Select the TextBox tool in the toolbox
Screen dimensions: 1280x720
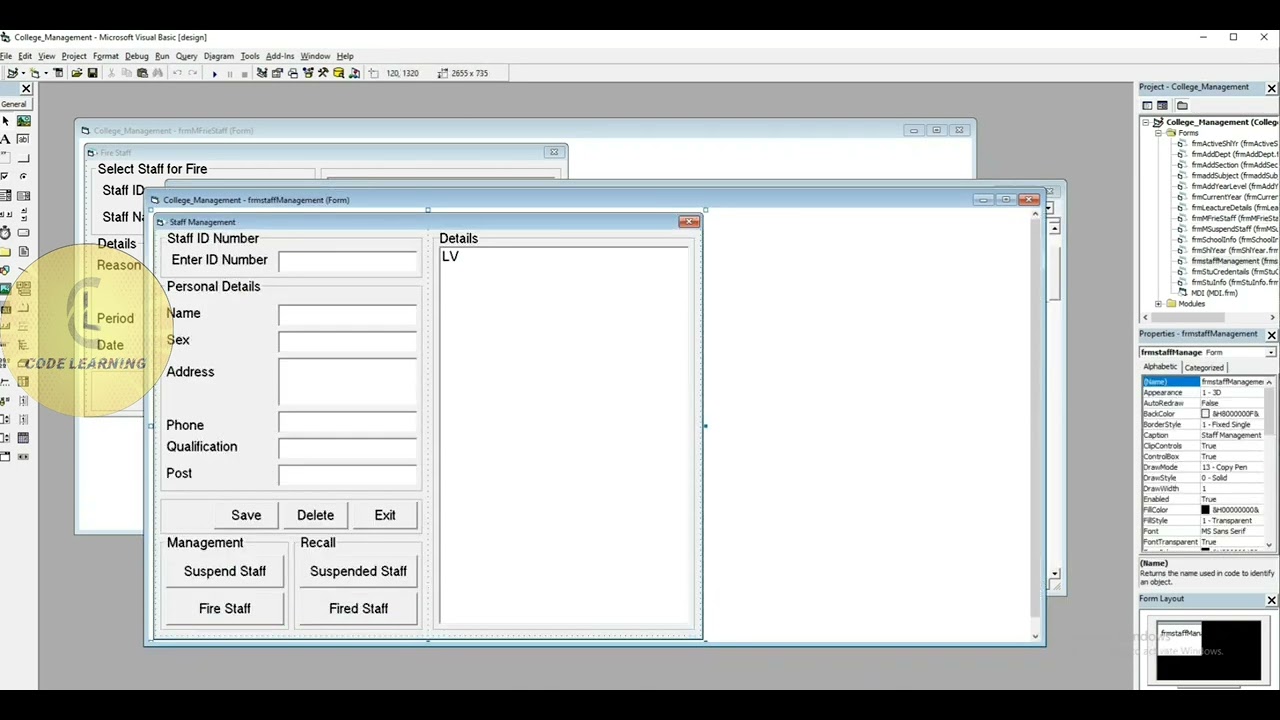click(23, 139)
